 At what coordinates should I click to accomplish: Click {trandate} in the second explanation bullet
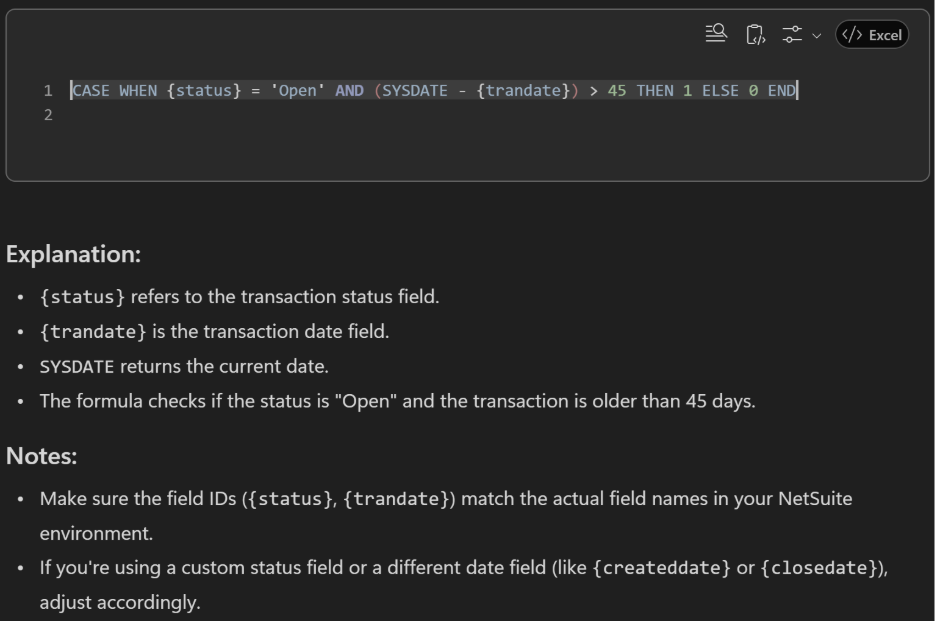tap(93, 332)
